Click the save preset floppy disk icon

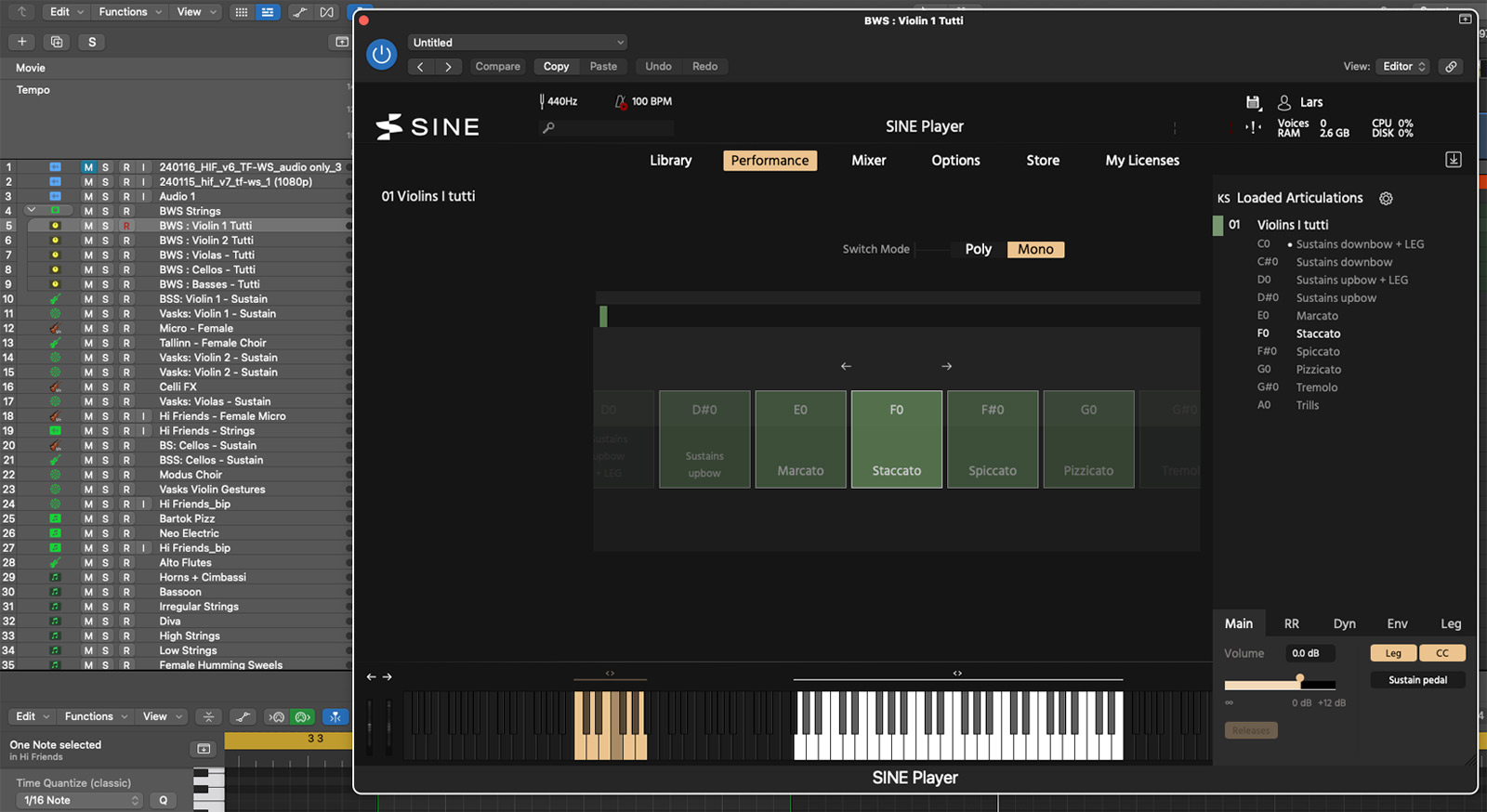tap(1253, 102)
